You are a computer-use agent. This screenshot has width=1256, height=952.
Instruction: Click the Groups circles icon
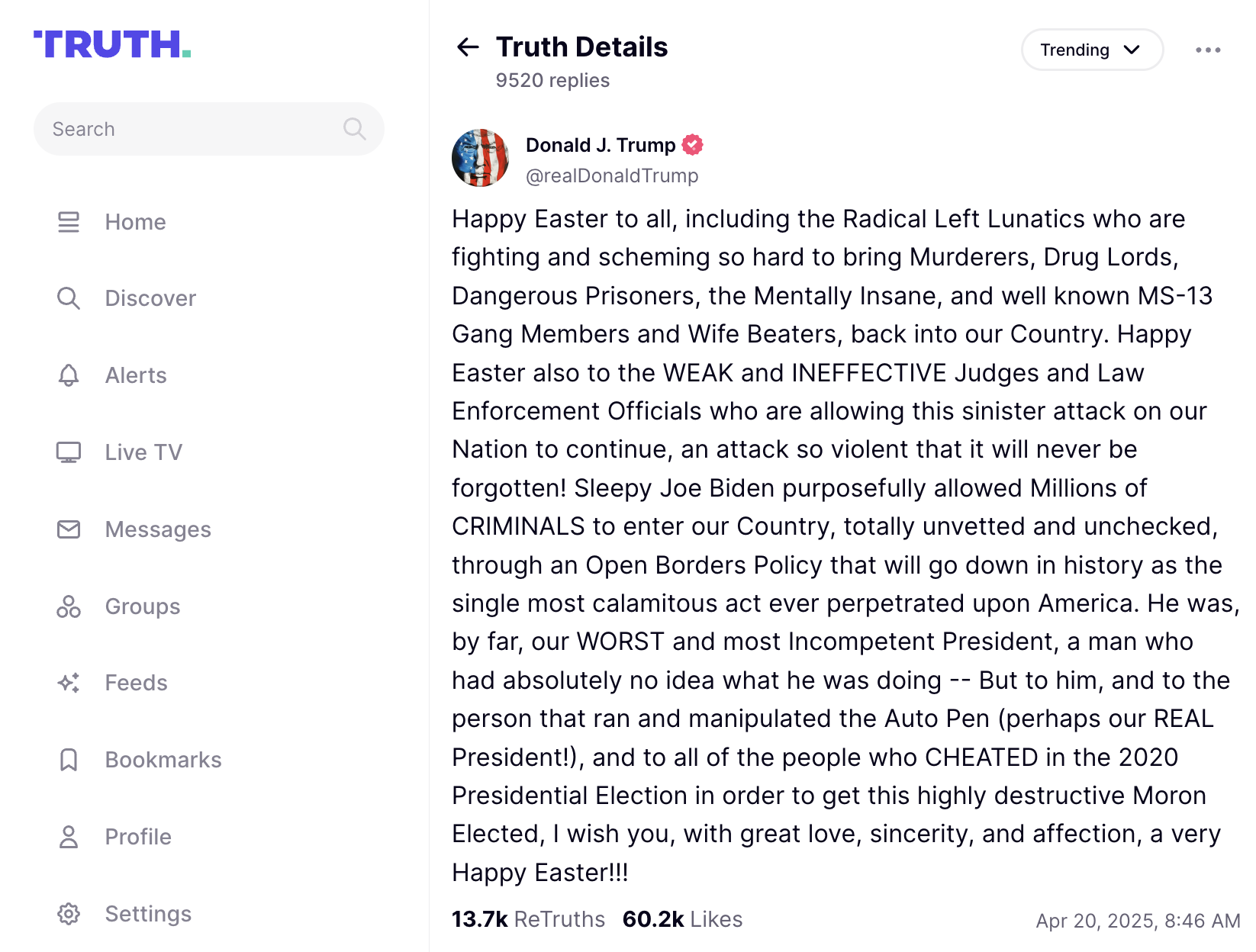click(69, 606)
